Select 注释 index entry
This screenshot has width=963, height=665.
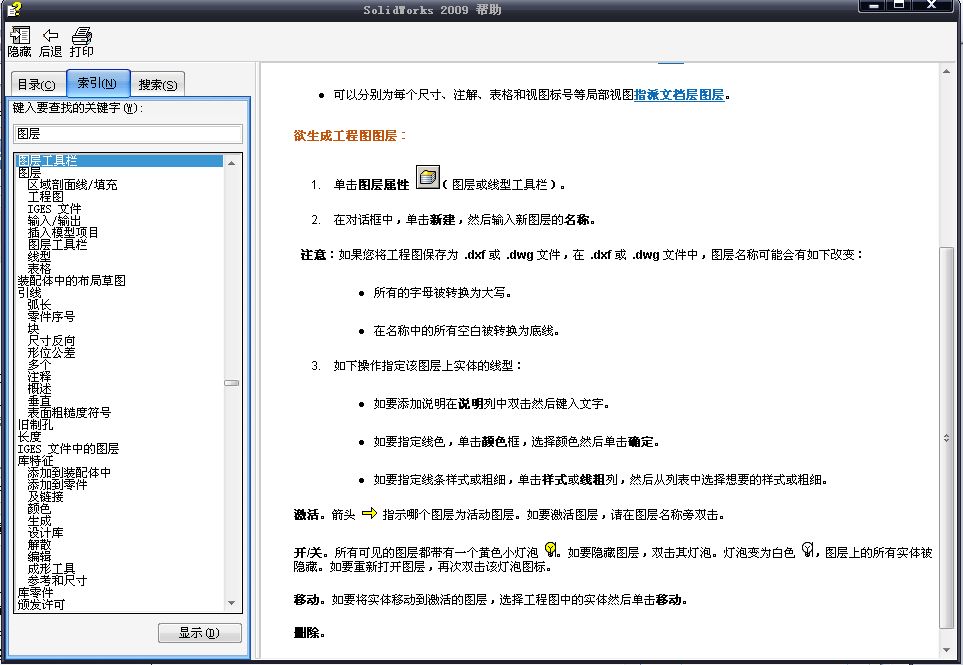[39, 376]
